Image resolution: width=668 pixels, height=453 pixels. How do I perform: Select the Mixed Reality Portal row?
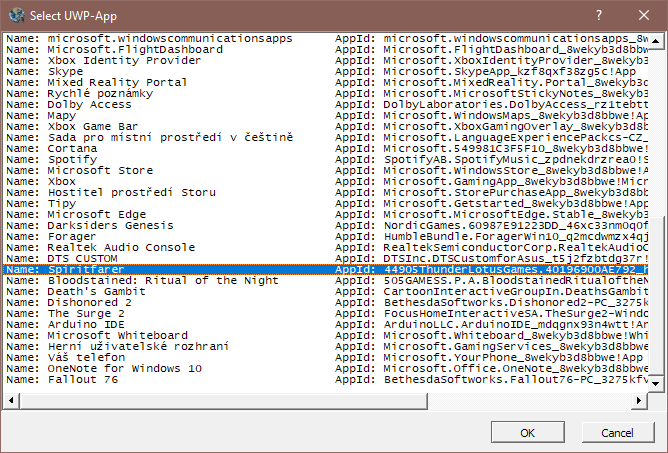click(325, 83)
